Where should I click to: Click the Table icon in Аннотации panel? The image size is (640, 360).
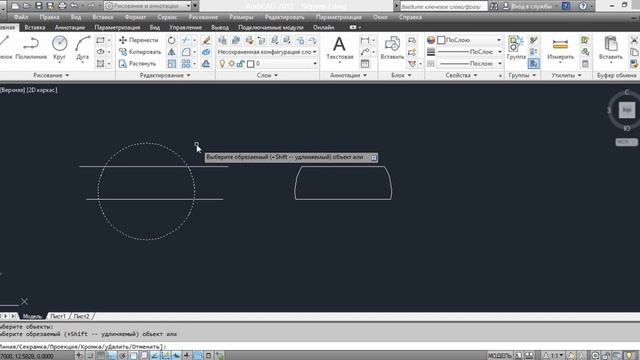(x=364, y=64)
